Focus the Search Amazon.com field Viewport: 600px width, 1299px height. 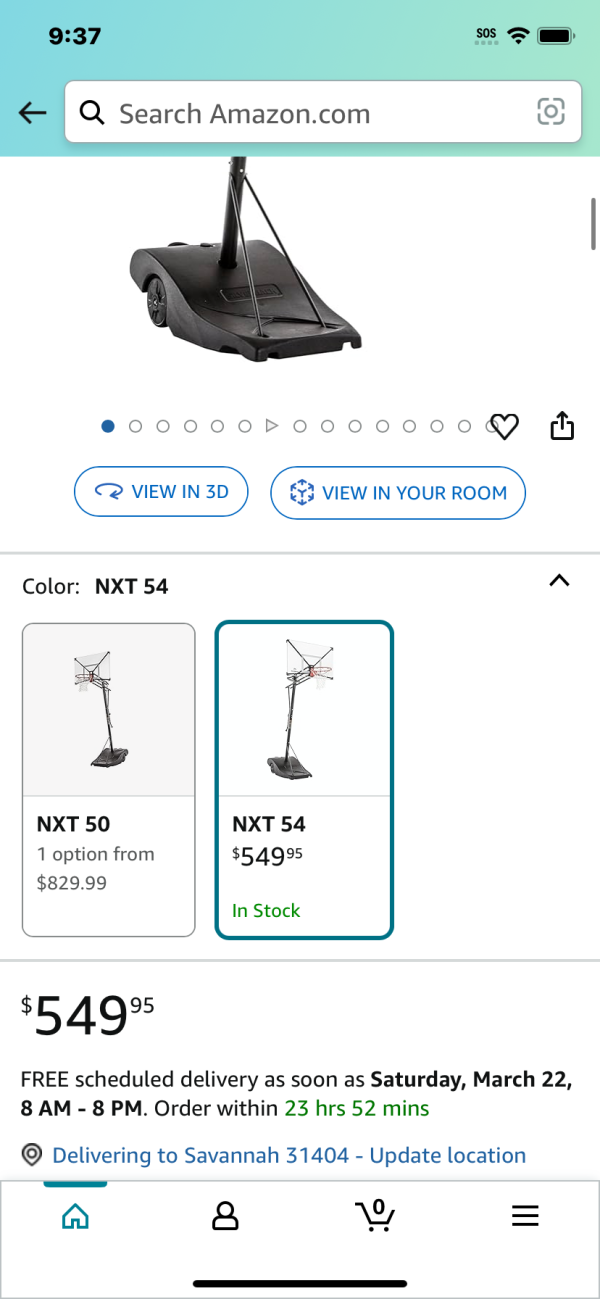point(323,112)
